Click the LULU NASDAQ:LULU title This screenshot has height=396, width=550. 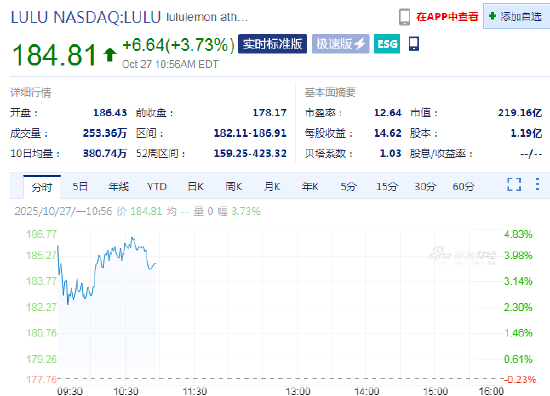click(x=86, y=17)
